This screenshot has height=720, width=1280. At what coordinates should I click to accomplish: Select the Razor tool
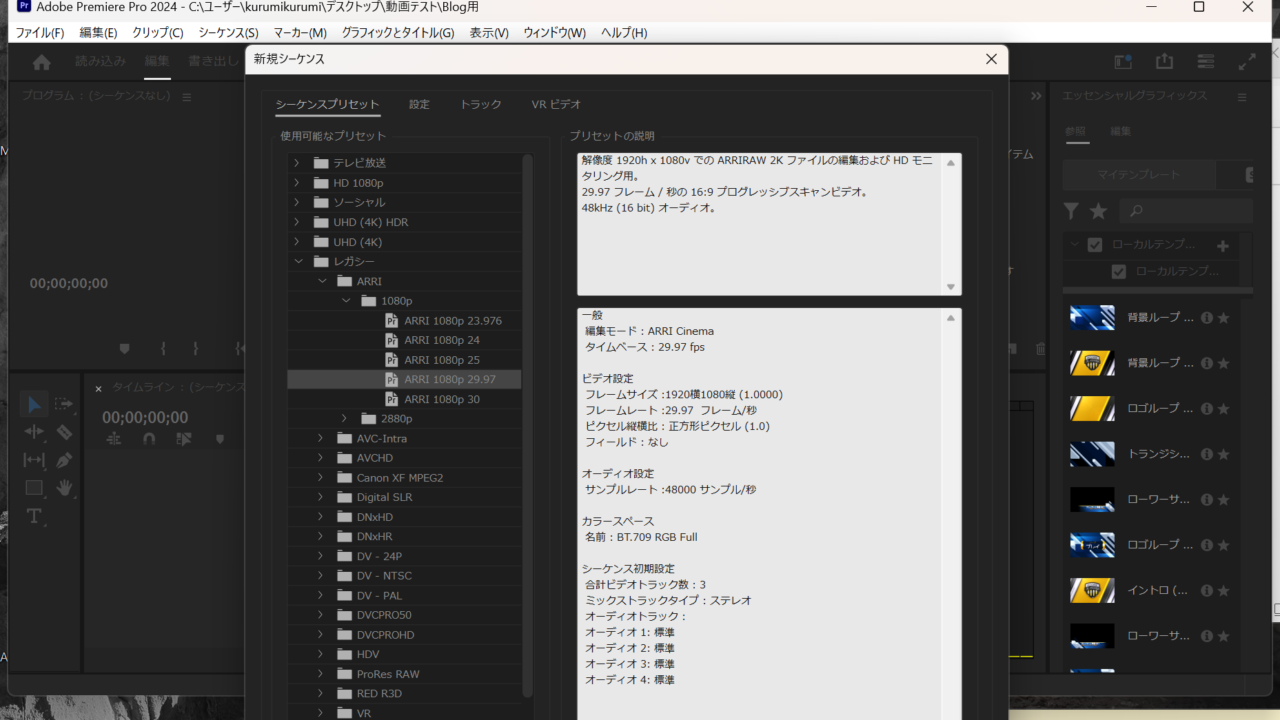(x=64, y=432)
